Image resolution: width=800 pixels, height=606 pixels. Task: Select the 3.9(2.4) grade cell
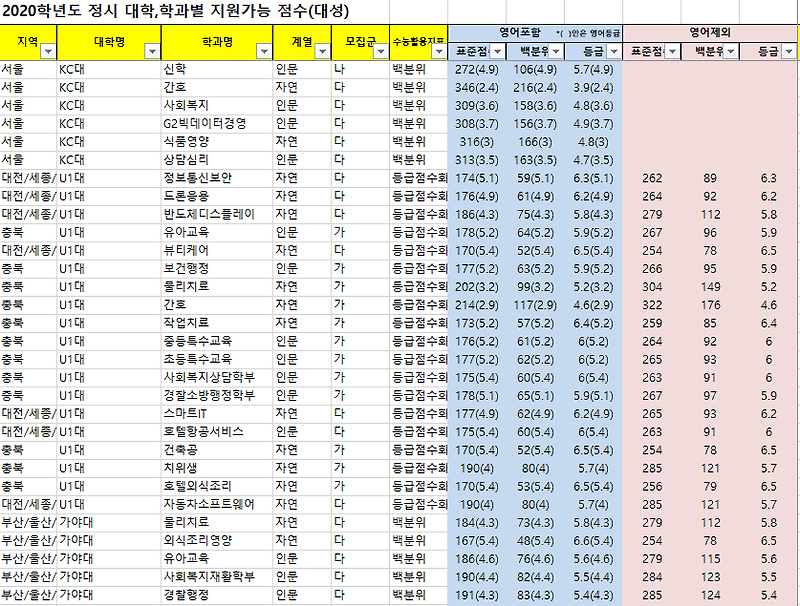tap(593, 88)
